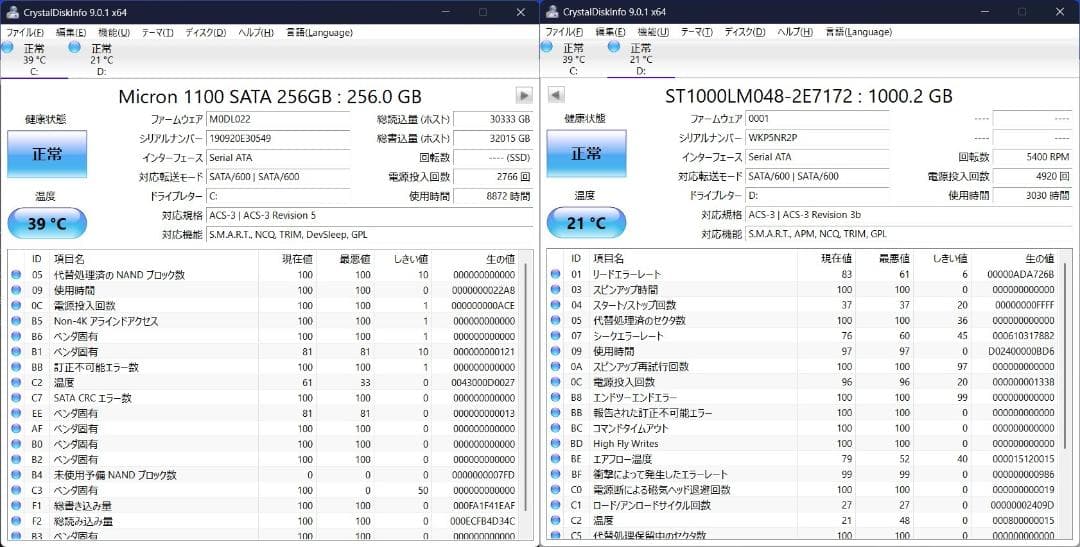The height and width of the screenshot is (547, 1080).
Task: Click firmware field M0DL022
Action: pos(278,118)
